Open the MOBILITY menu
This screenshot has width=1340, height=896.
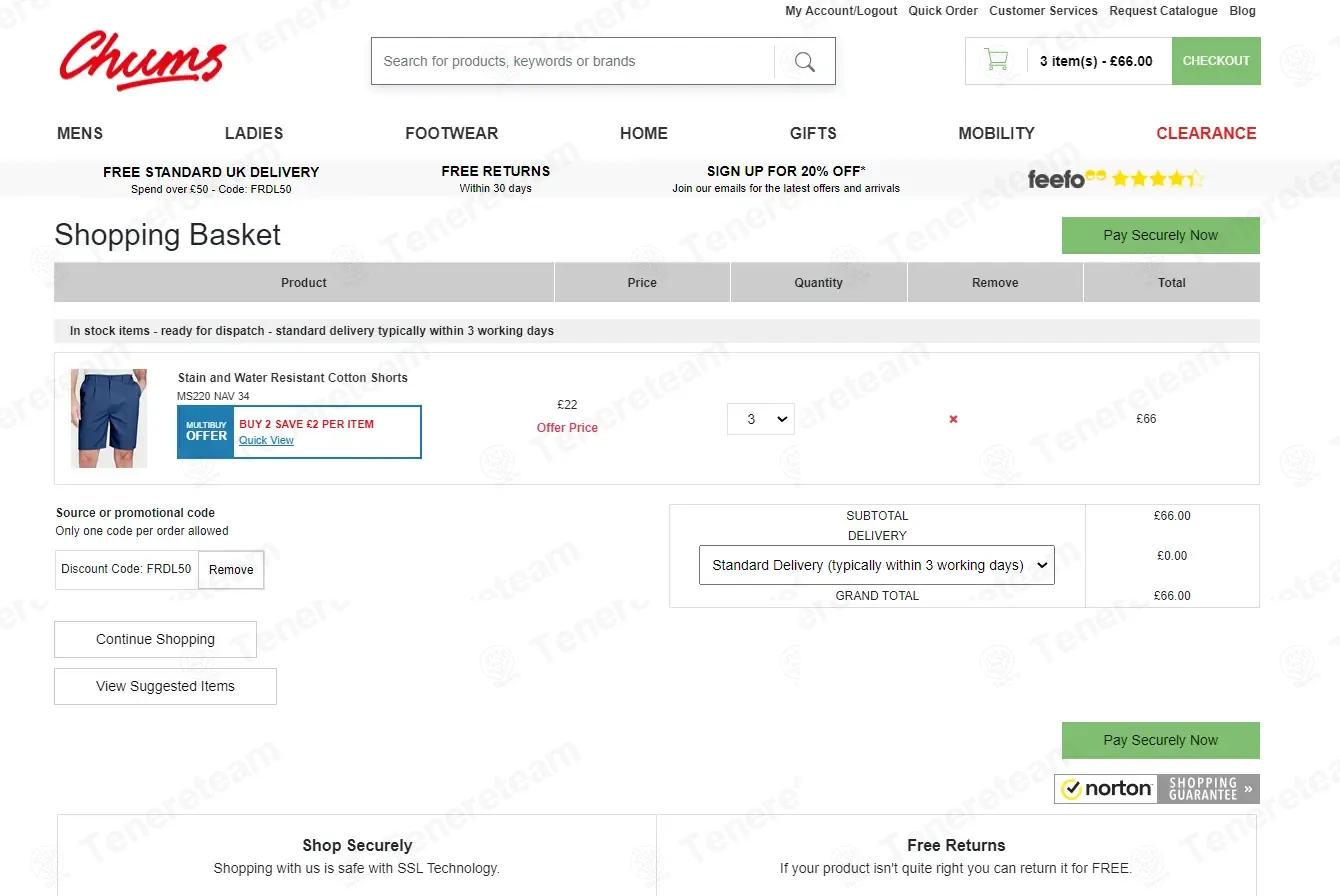point(997,133)
